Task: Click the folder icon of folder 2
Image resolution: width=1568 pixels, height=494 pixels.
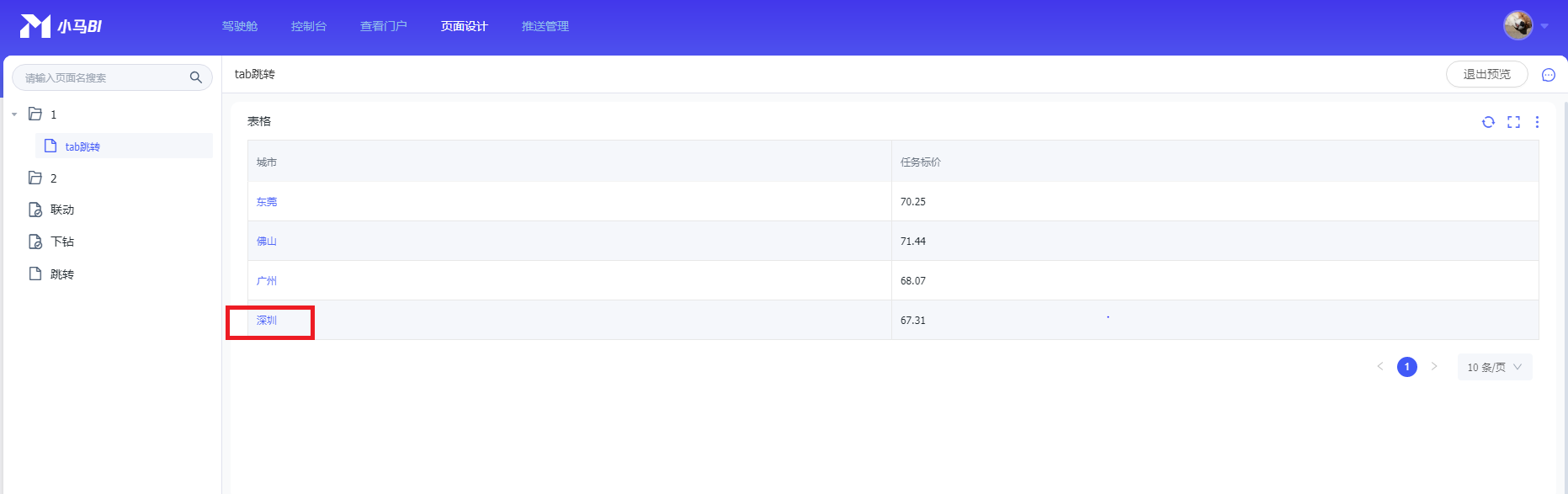Action: pyautogui.click(x=35, y=178)
